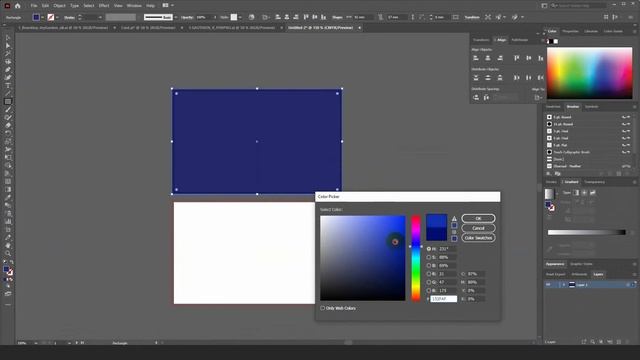Open the recolor artwork icon in control bar
The width and height of the screenshot is (640, 360).
point(251,17)
